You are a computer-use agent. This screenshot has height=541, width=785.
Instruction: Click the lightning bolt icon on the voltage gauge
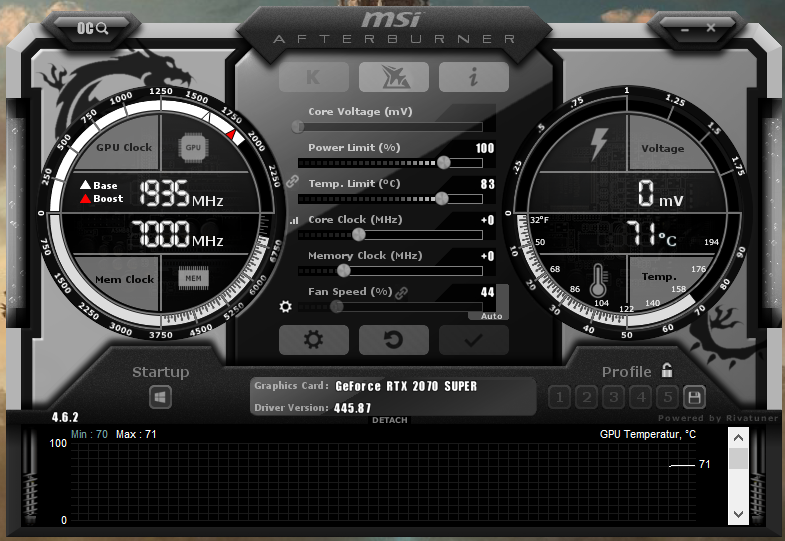coord(599,144)
